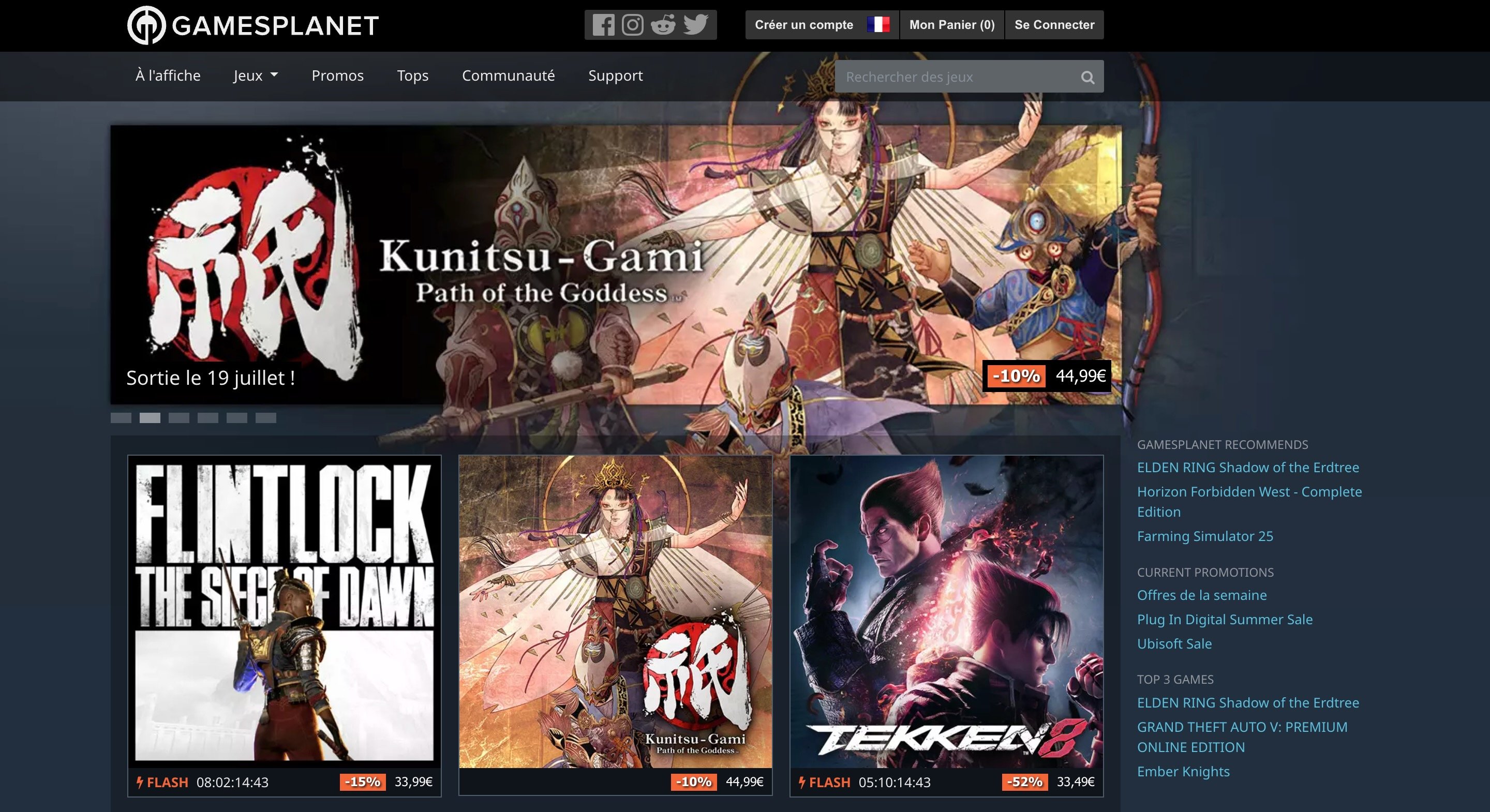Open Mon Panier (0) cart
Screen dimensions: 1490x812
[x=952, y=25]
